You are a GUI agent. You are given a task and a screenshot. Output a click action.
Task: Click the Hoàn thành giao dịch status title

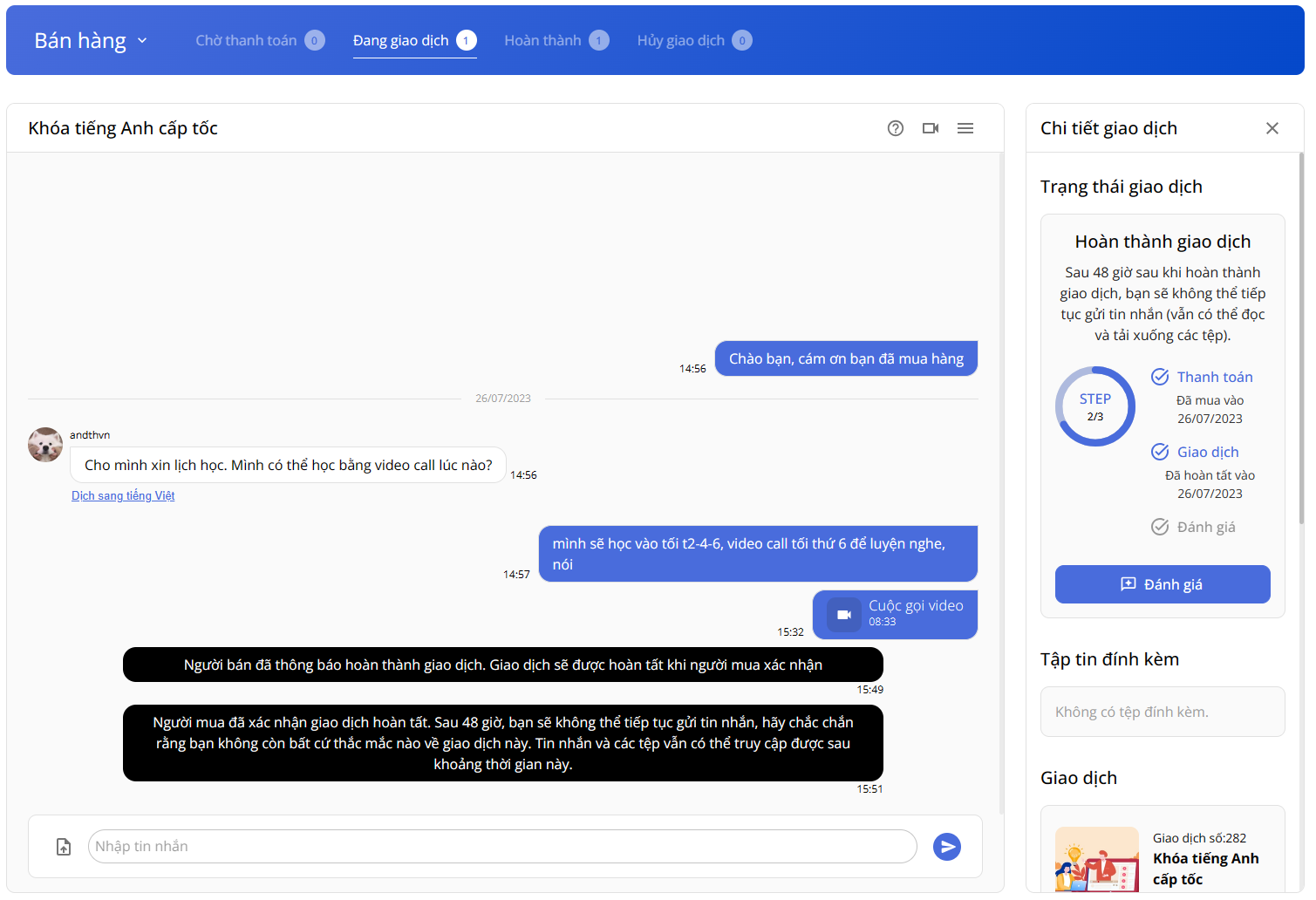[1163, 242]
